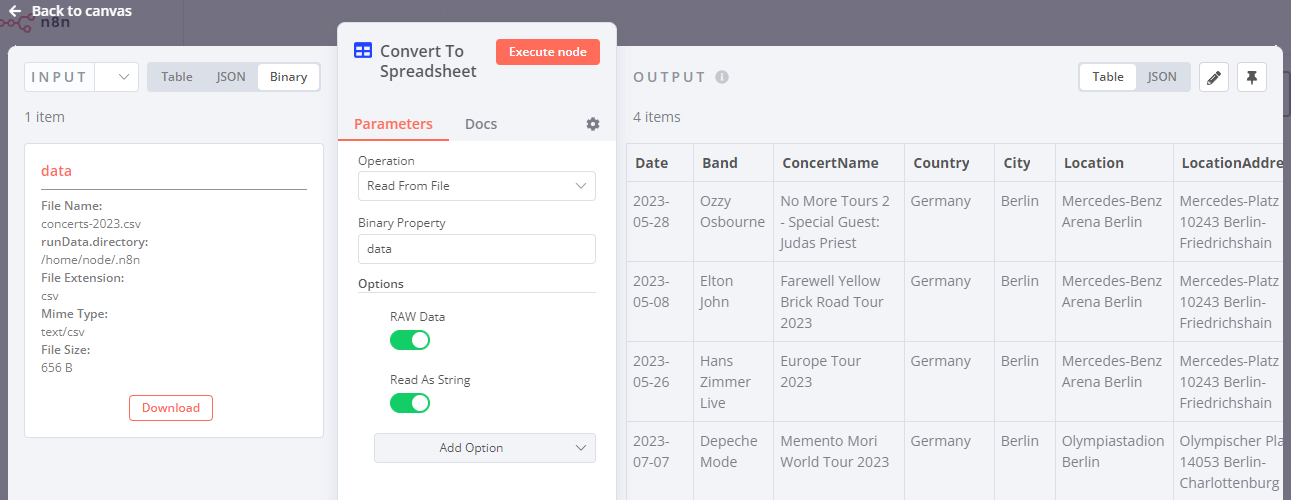The height and width of the screenshot is (500, 1291).
Task: Switch to the Docs tab
Action: pos(481,124)
